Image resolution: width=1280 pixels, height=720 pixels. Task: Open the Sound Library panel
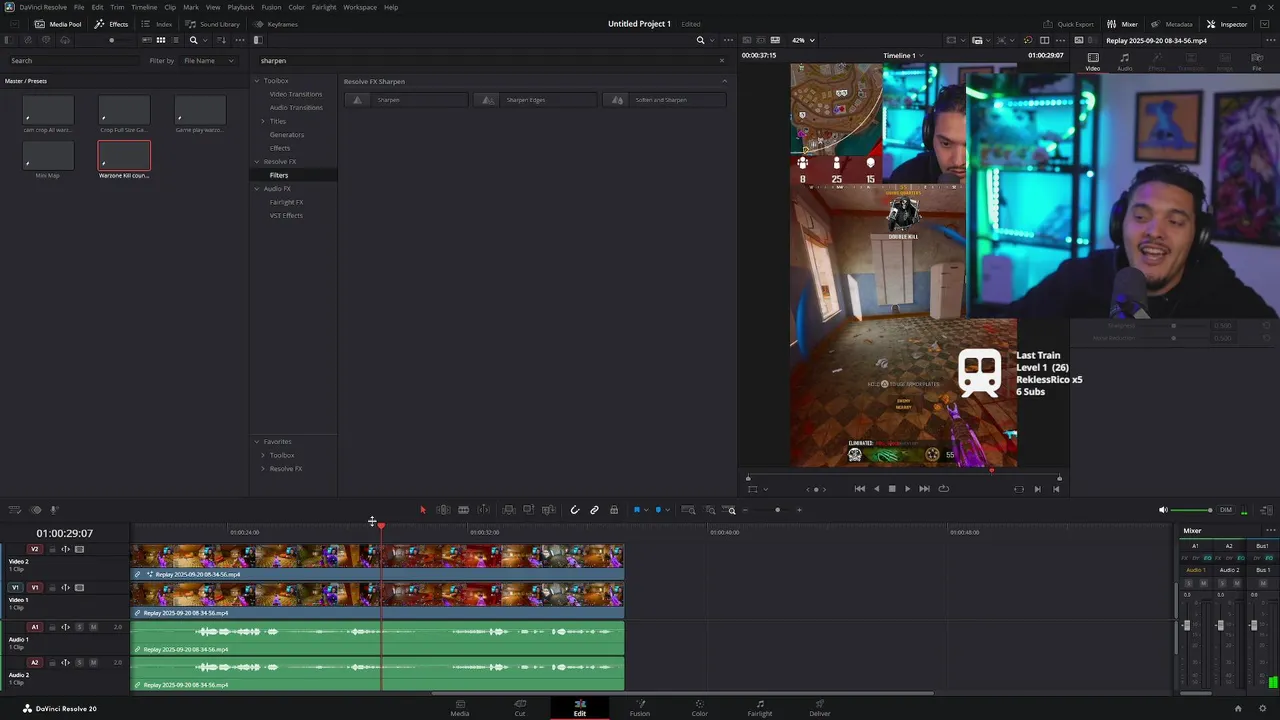coord(212,24)
